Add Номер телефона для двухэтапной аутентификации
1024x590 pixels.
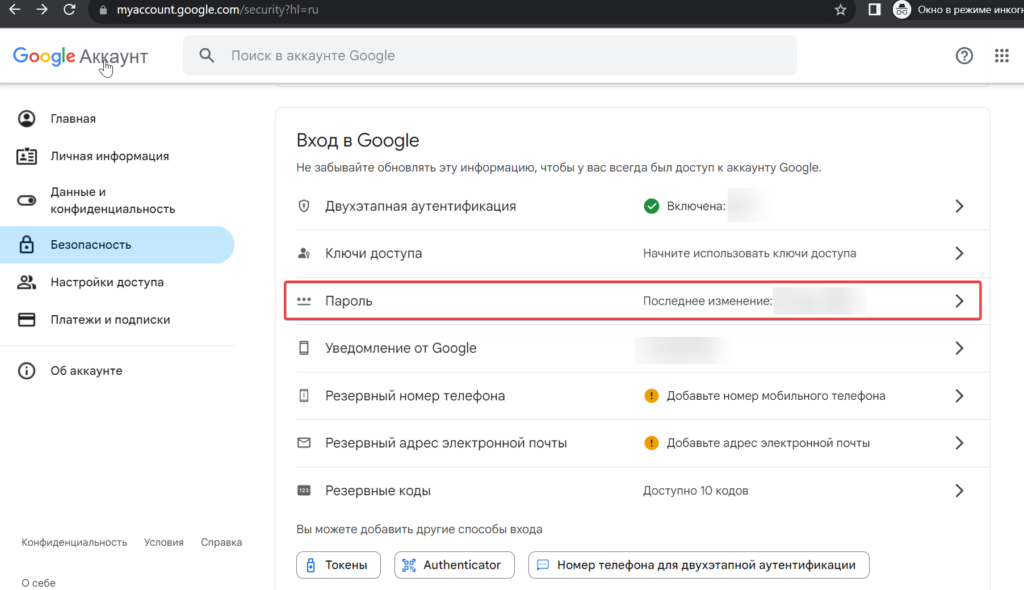point(699,565)
